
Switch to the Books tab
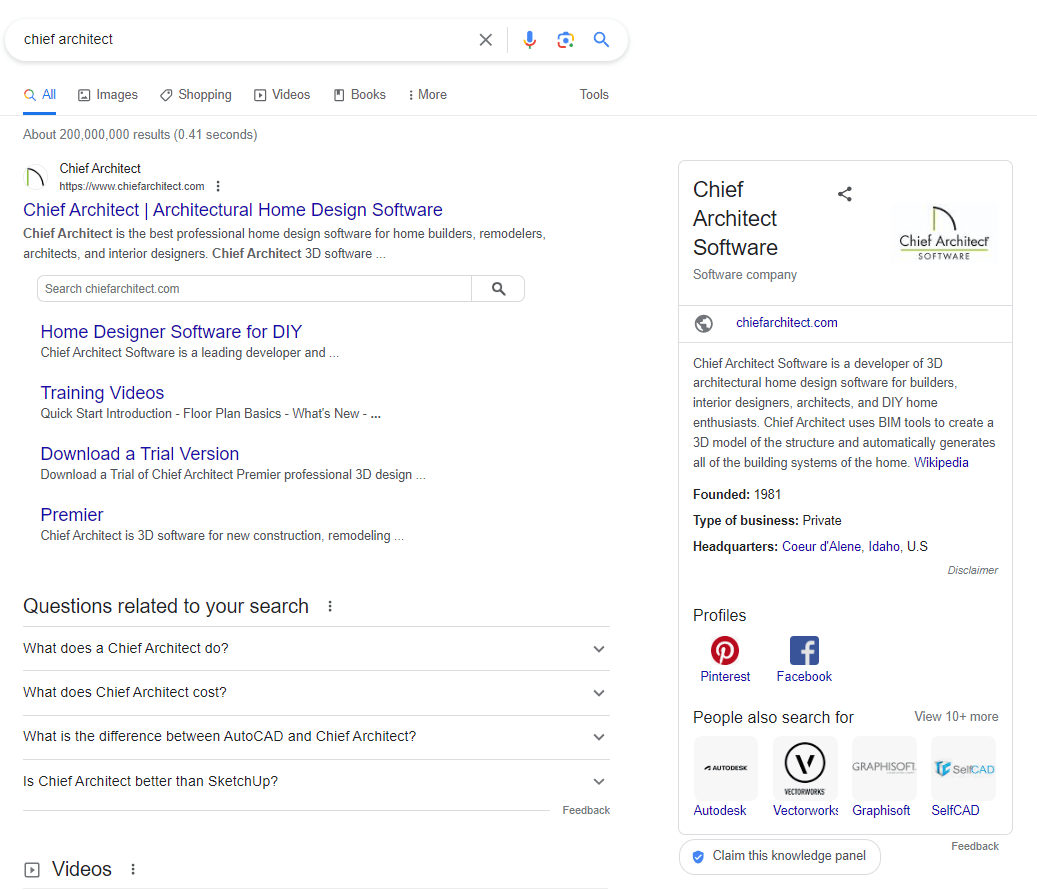click(x=359, y=95)
